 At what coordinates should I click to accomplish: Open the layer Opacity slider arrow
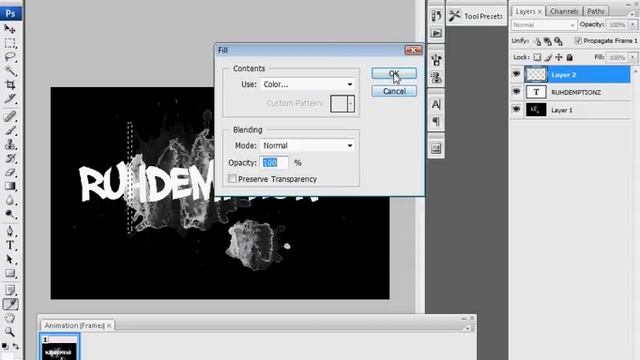click(633, 24)
